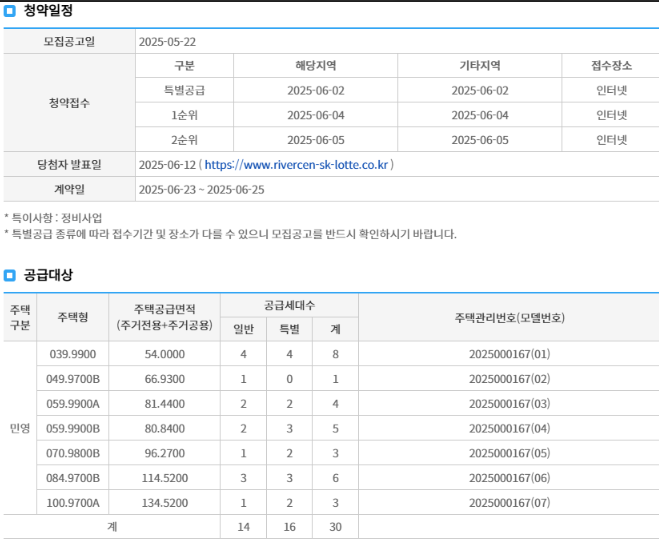Click the announcement date '2025-05-22'
This screenshot has height=541, width=659.
167,42
